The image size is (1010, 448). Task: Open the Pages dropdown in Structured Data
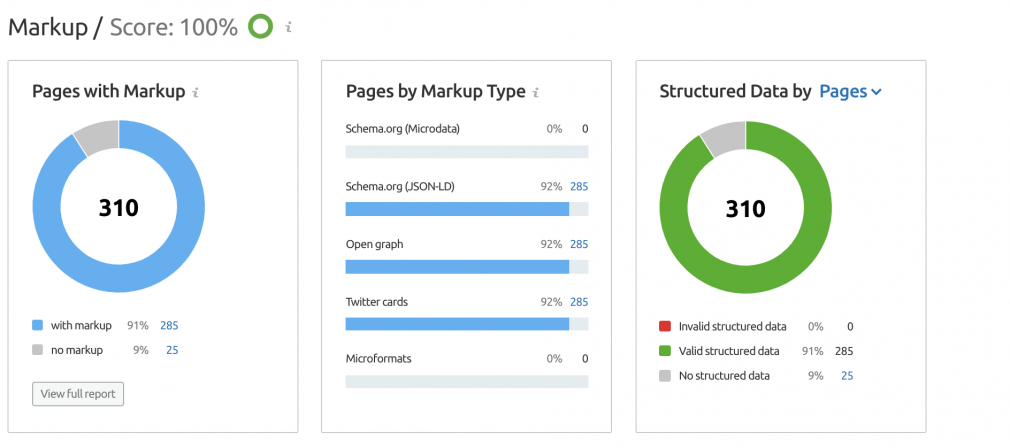850,91
